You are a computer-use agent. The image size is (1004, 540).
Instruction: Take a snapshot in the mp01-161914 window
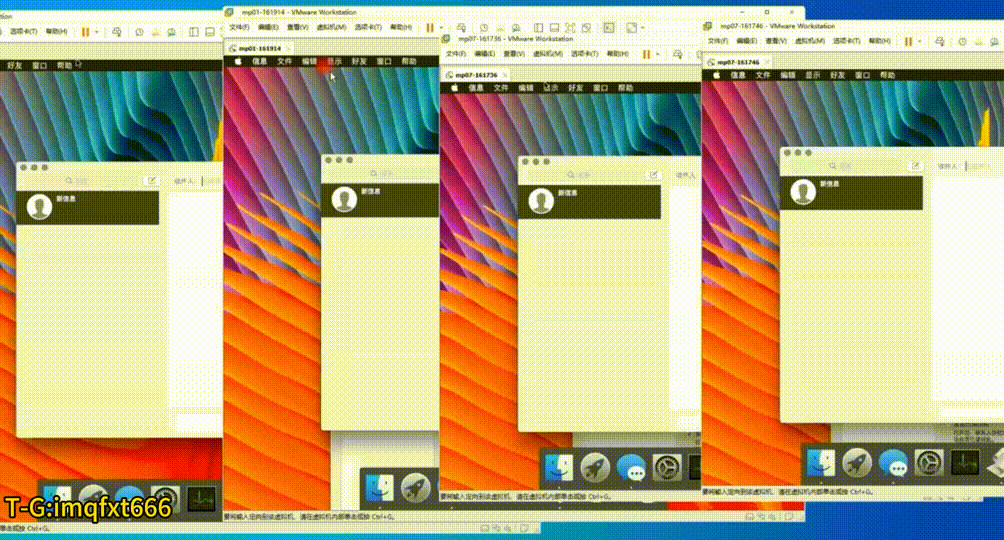(x=484, y=28)
